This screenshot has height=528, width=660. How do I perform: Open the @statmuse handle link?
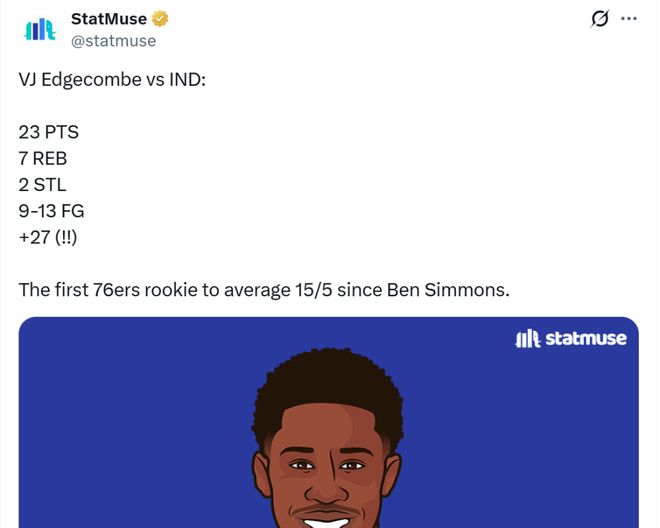(113, 41)
